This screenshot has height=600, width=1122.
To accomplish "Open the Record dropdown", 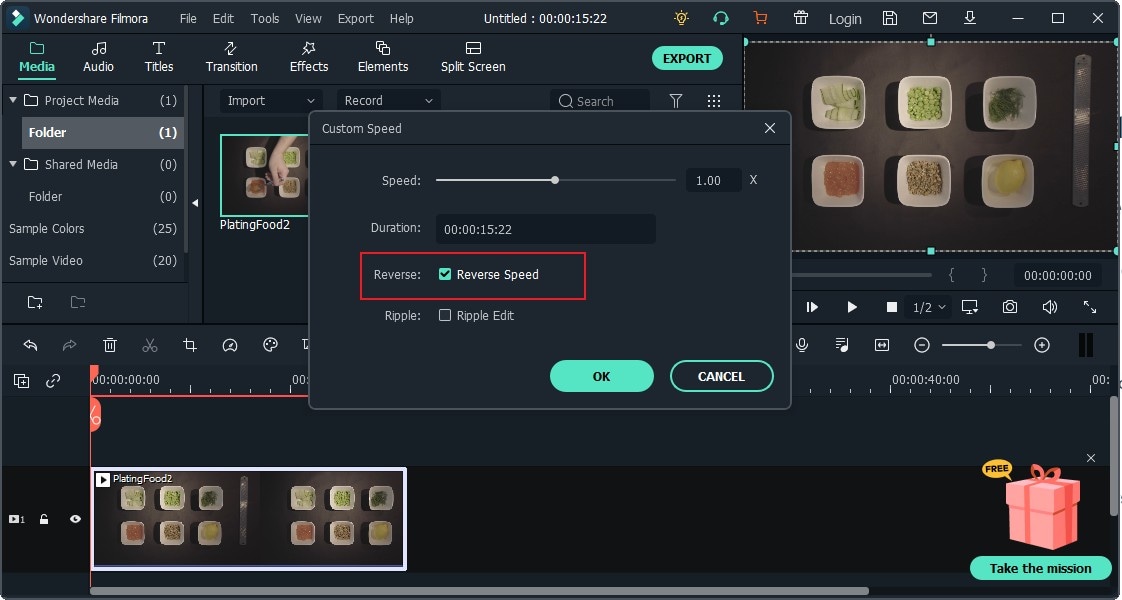I will pos(389,101).
